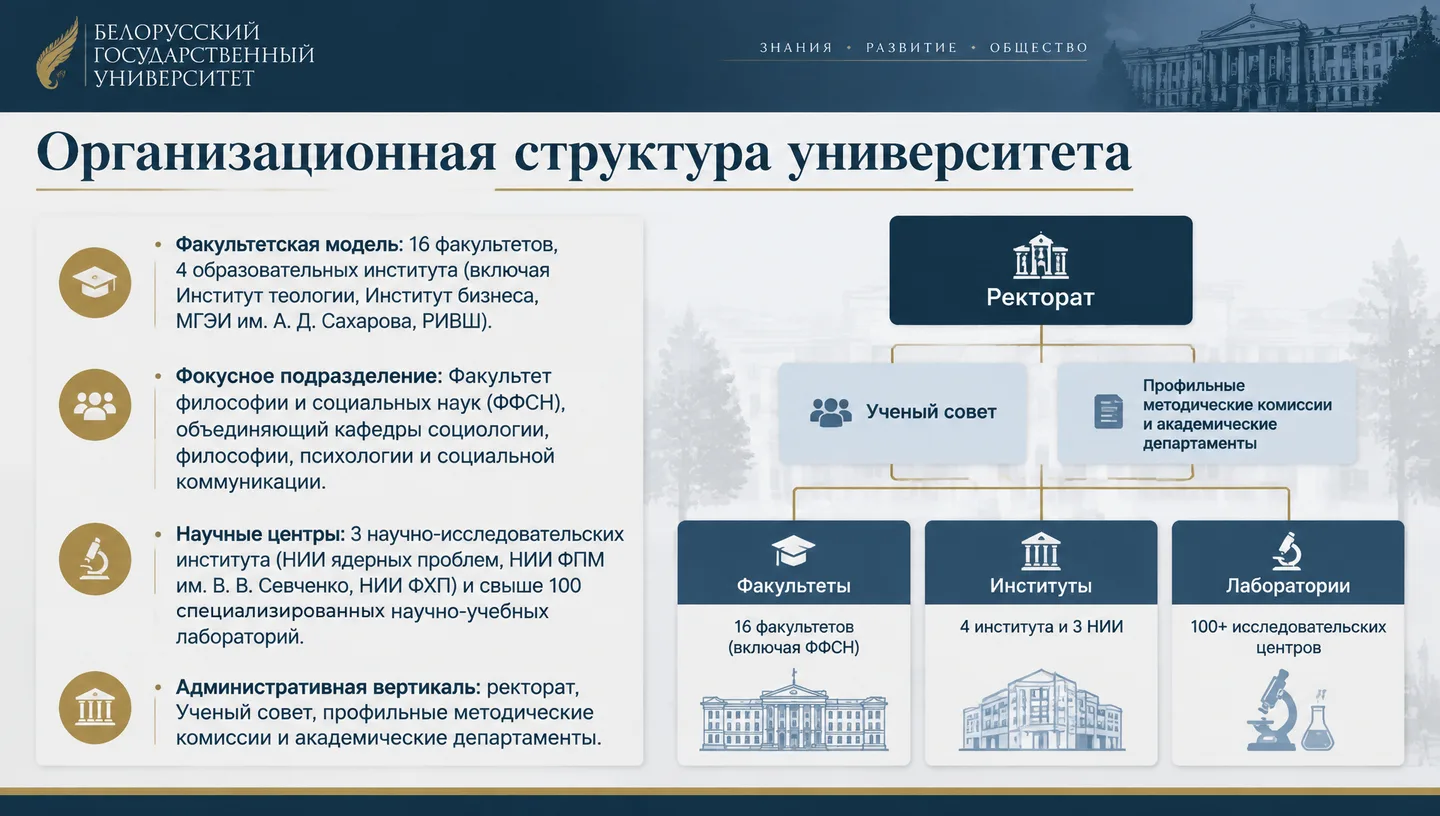
Task: Click the Институты card header label
Action: pyautogui.click(x=1041, y=586)
